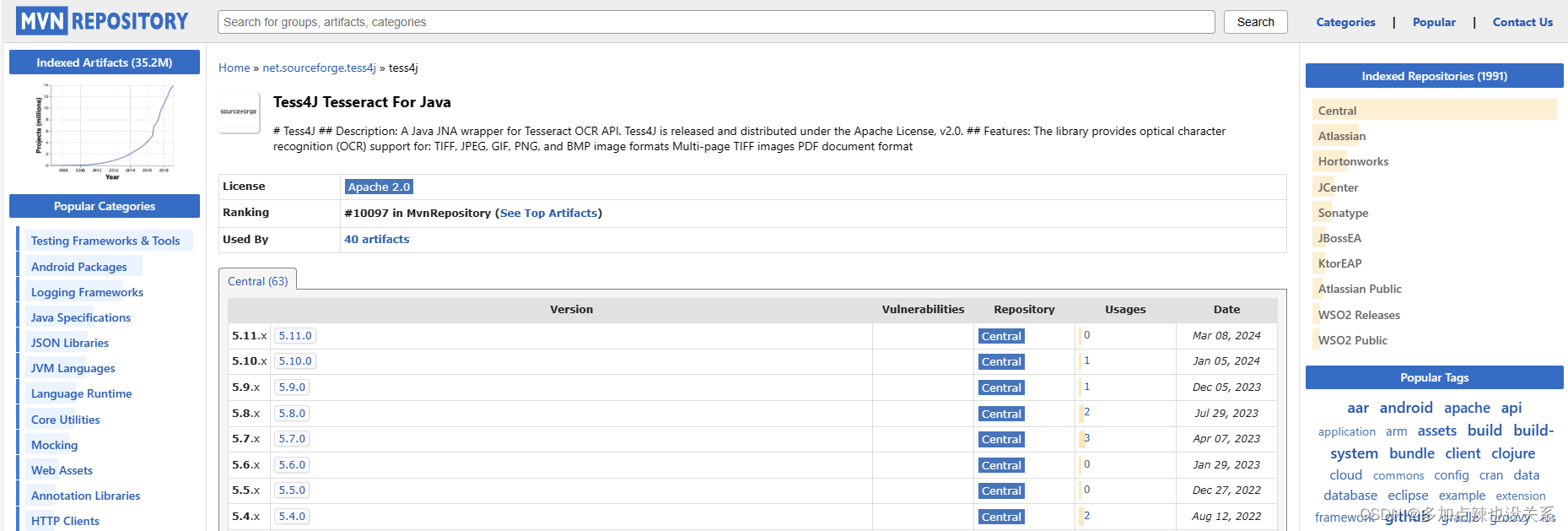The height and width of the screenshot is (531, 1568).
Task: Open Testing Frameworks & Tools category
Action: coord(105,241)
